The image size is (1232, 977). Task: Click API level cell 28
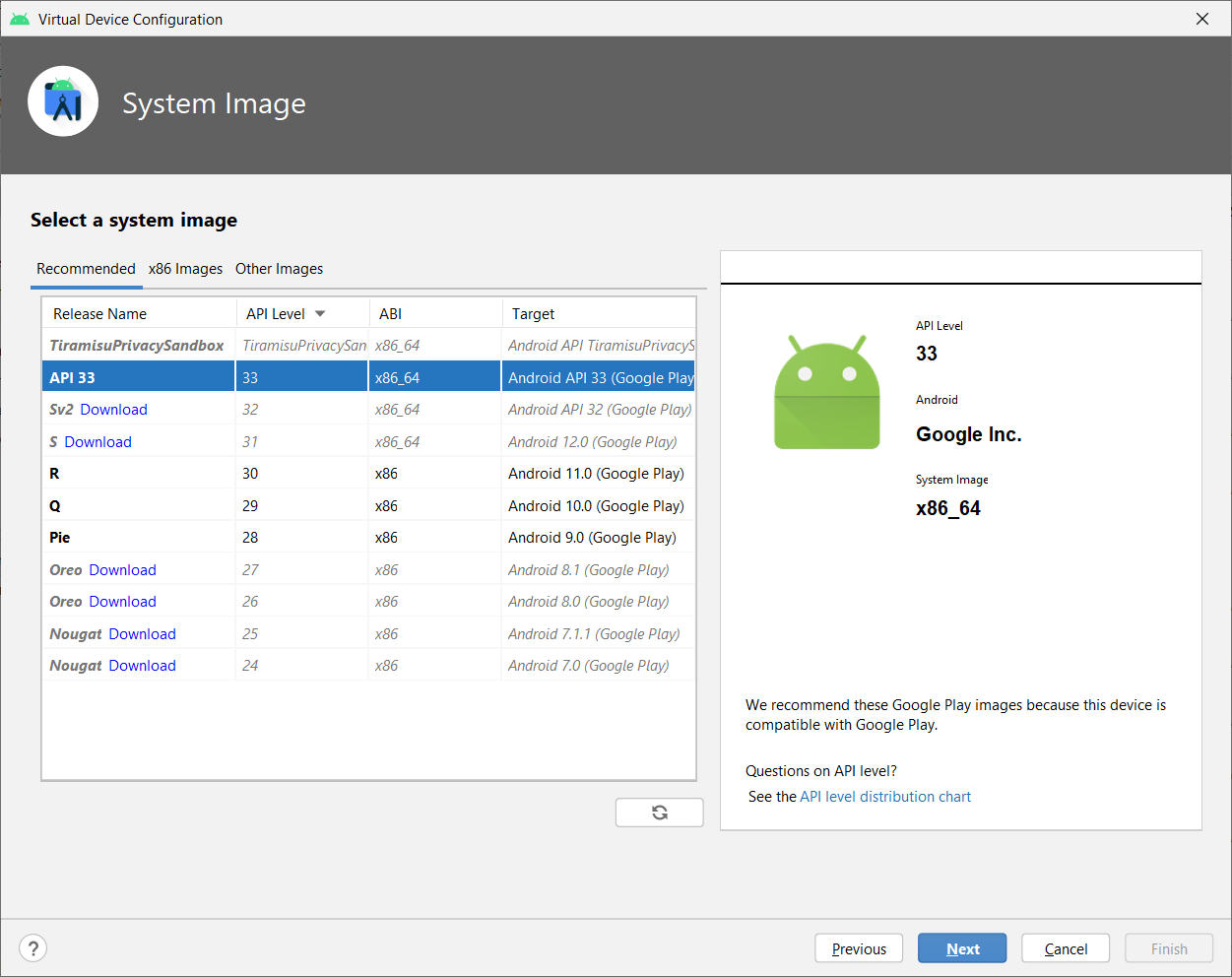click(301, 538)
